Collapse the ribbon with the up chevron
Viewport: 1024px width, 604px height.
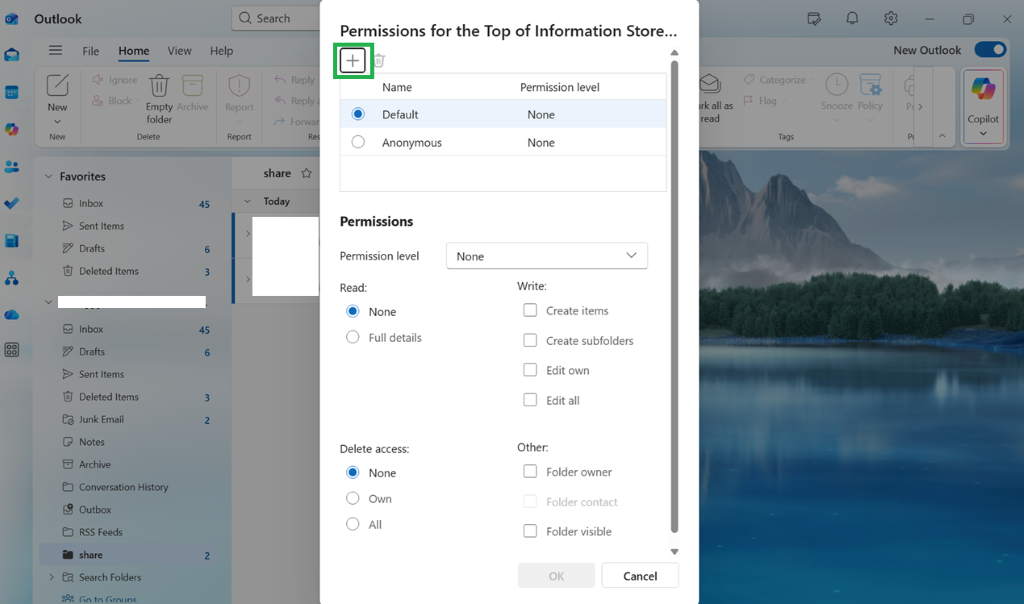click(942, 136)
